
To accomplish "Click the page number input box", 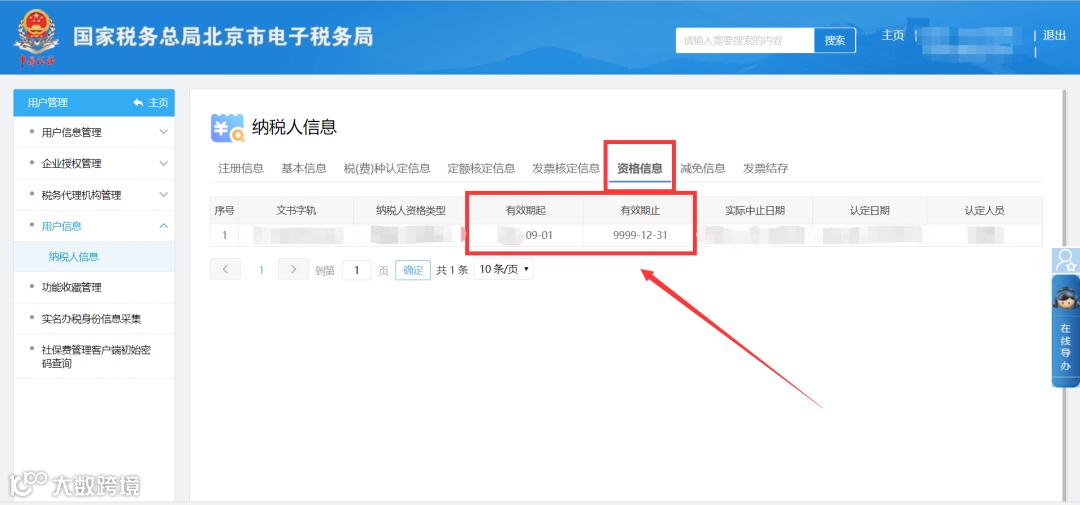I will (x=356, y=270).
